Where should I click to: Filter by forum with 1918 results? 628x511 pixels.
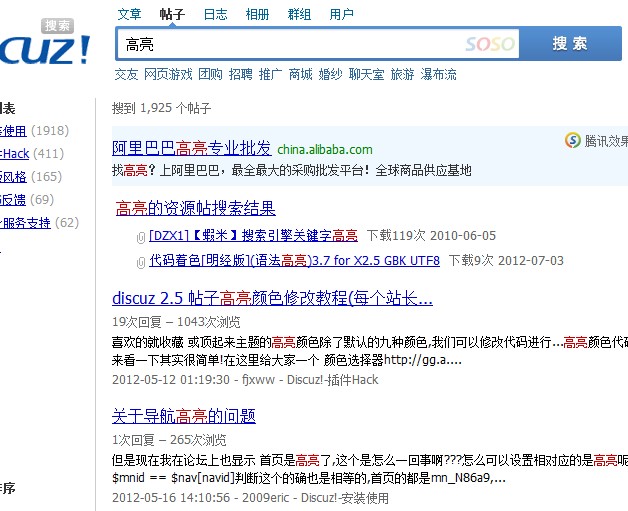click(13, 131)
